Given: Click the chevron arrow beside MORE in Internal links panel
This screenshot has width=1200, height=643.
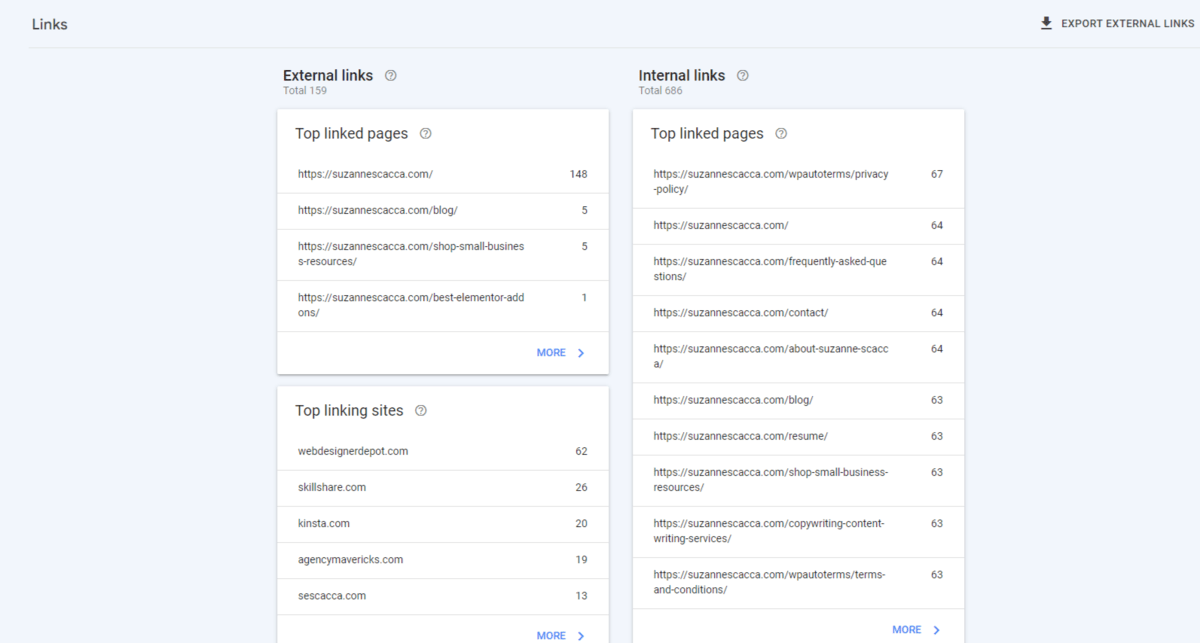Looking at the screenshot, I should click(x=936, y=629).
